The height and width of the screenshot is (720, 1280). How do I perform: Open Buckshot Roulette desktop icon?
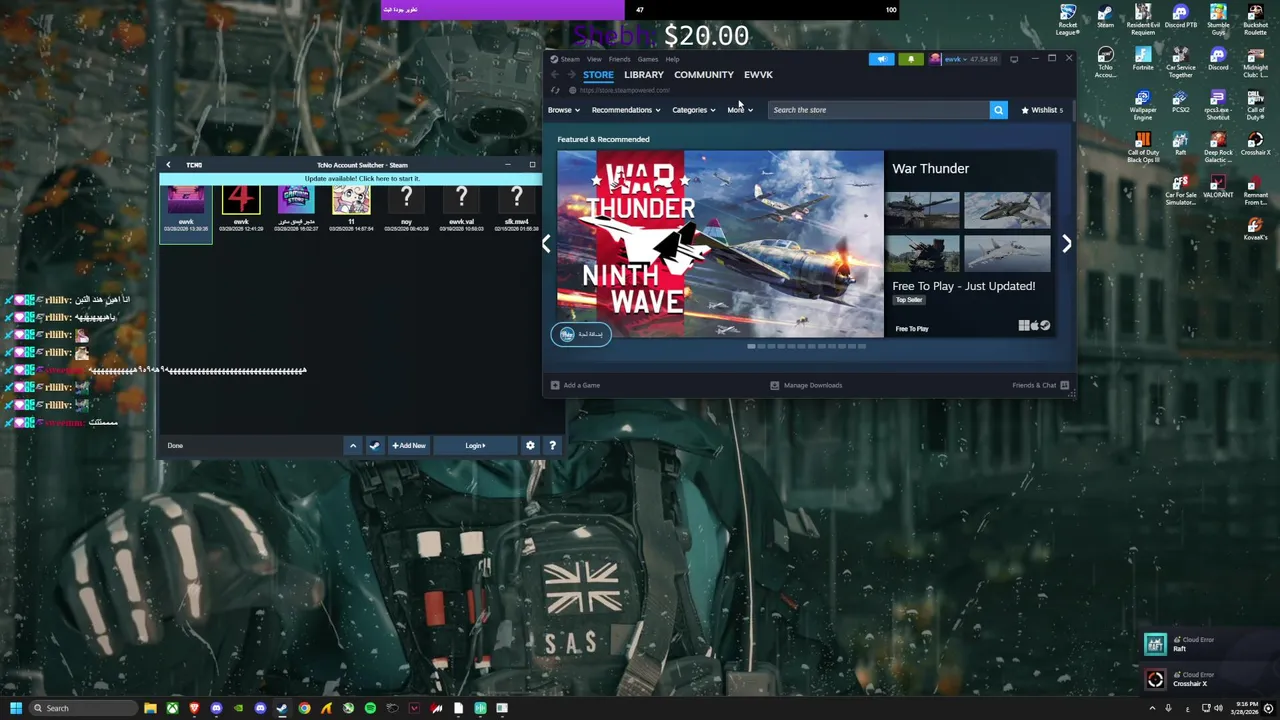[1255, 19]
